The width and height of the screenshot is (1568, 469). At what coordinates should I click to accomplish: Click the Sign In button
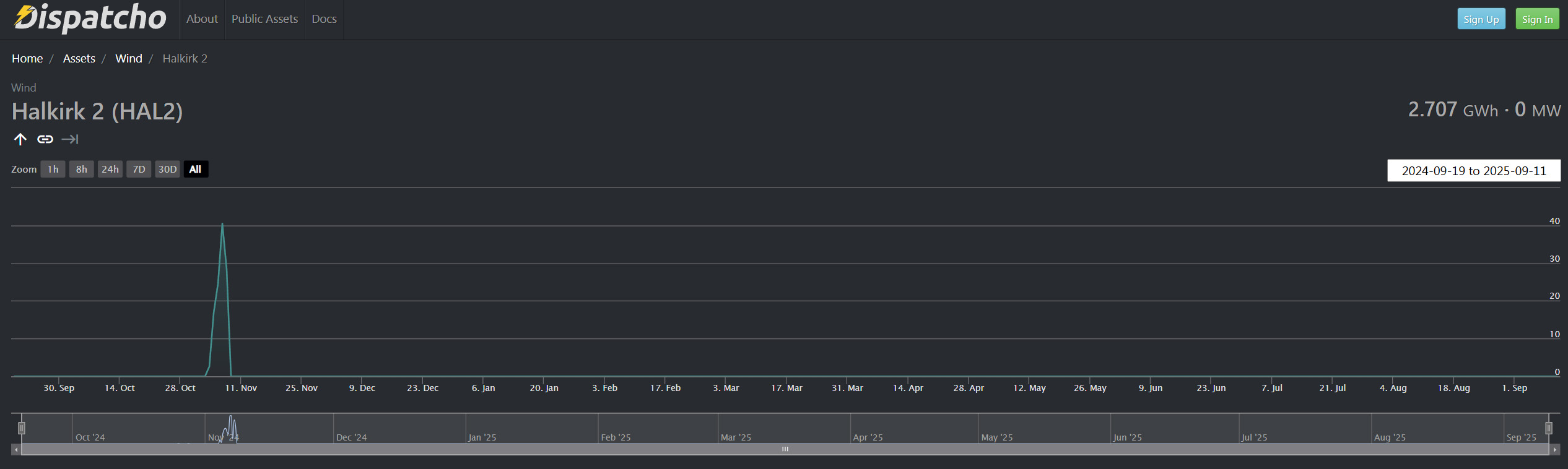(1537, 19)
